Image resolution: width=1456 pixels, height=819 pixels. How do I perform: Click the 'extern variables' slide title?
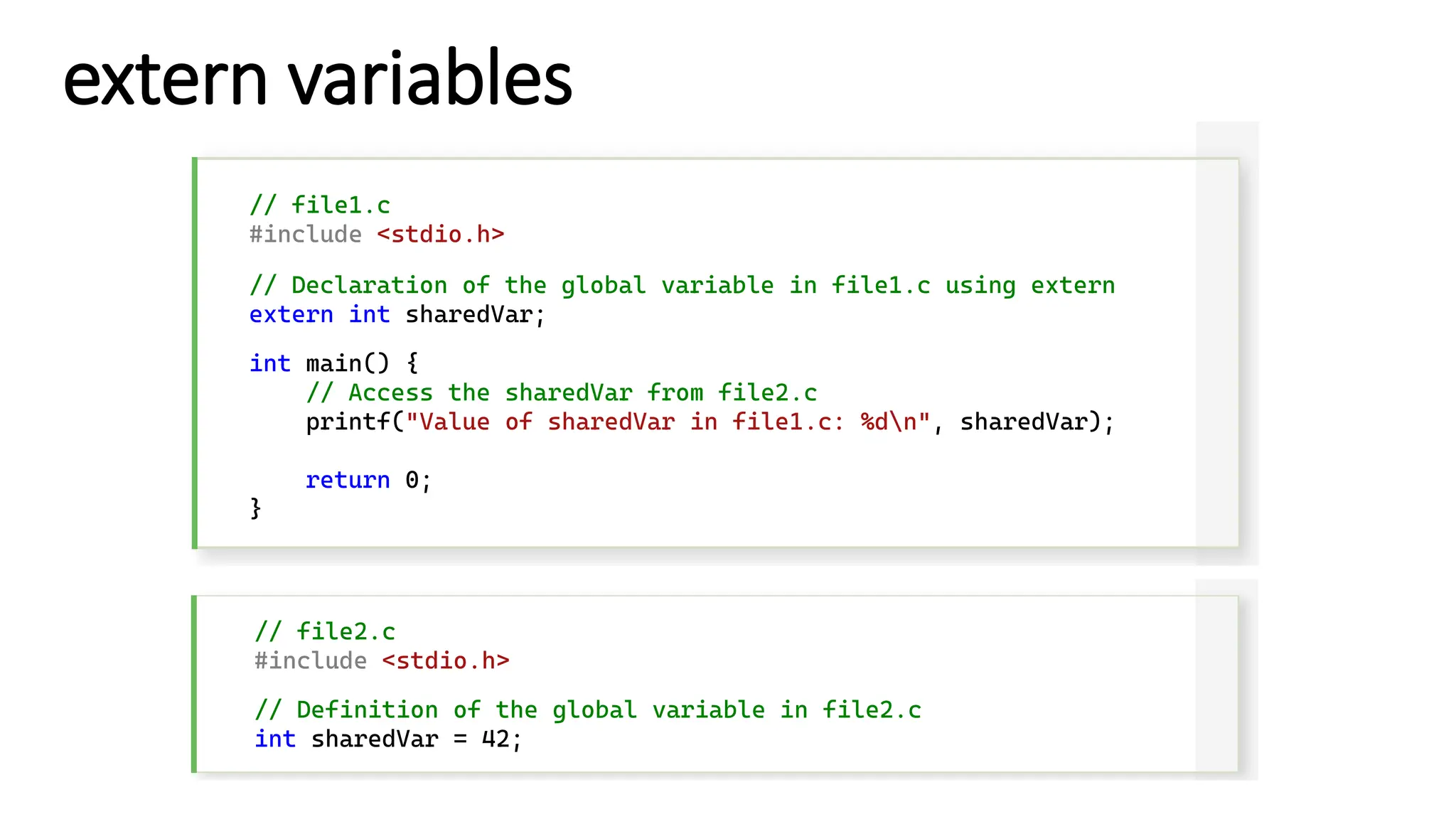[318, 77]
